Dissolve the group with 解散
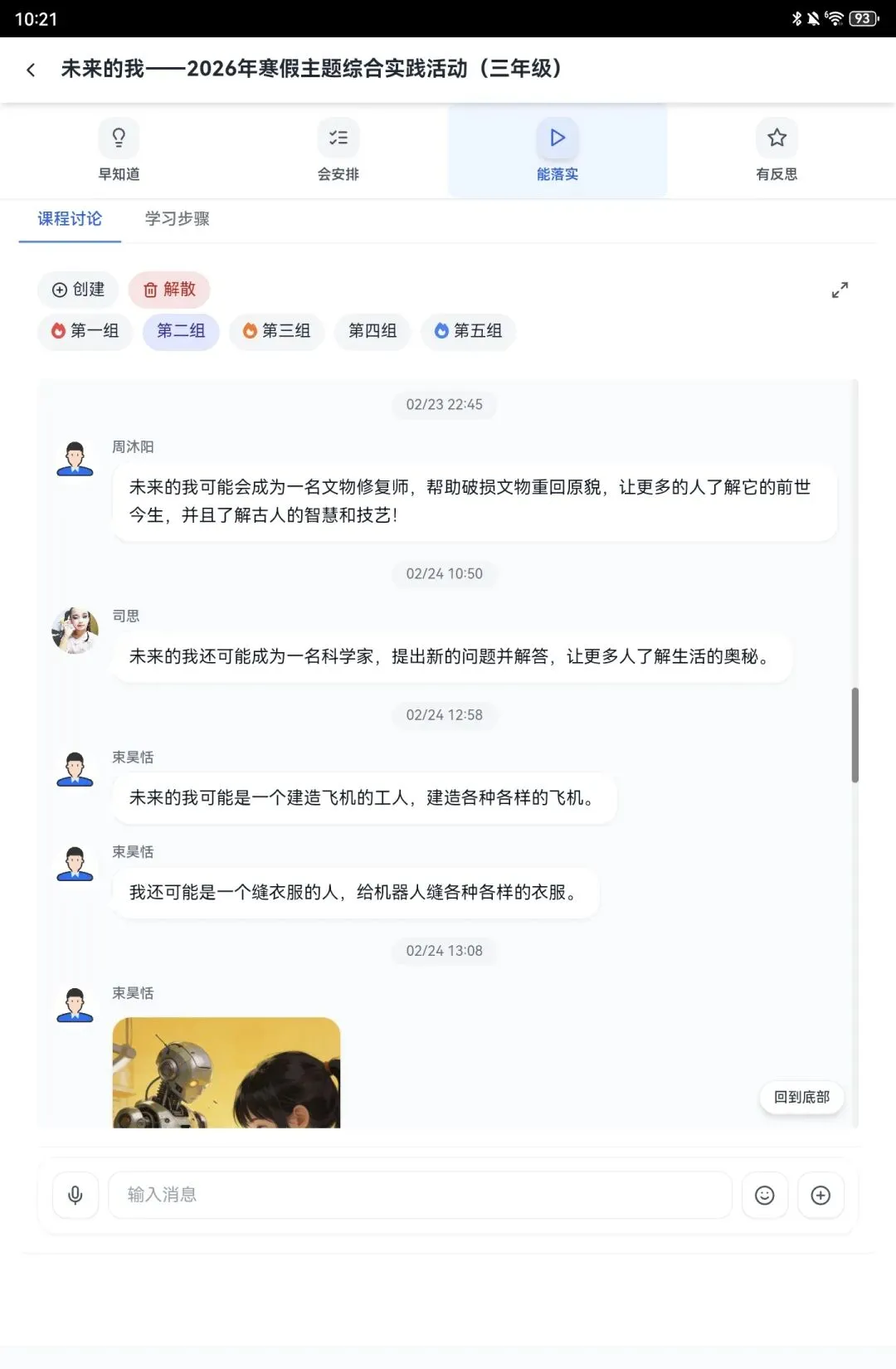Viewport: 896px width, 1369px height. pyautogui.click(x=169, y=290)
